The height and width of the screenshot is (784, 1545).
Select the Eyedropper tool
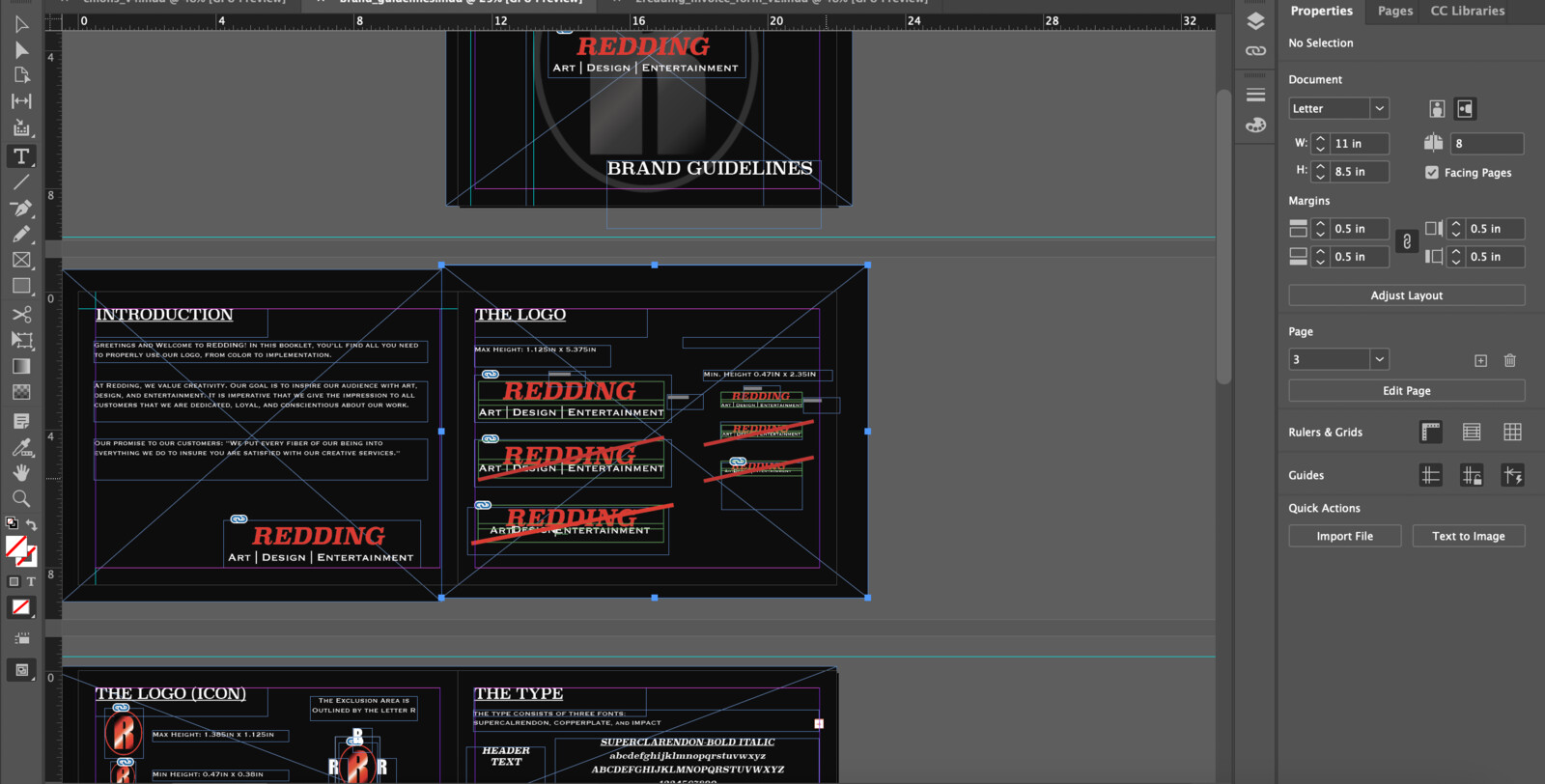(21, 447)
